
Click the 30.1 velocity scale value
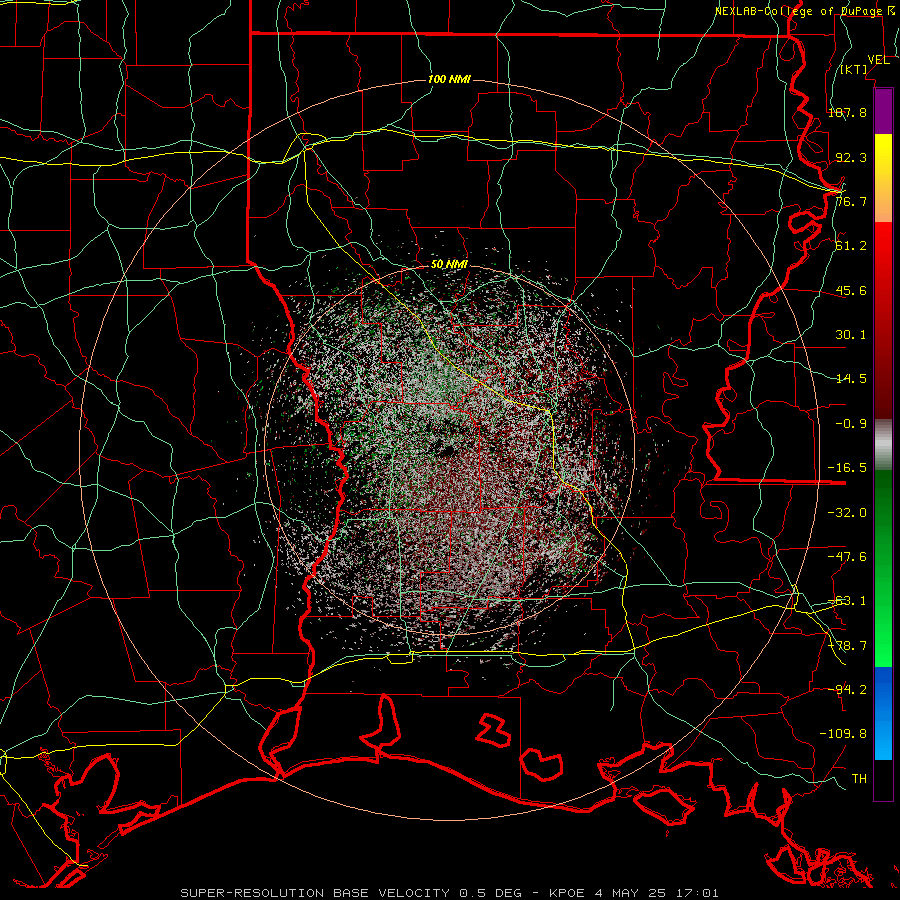[x=851, y=335]
